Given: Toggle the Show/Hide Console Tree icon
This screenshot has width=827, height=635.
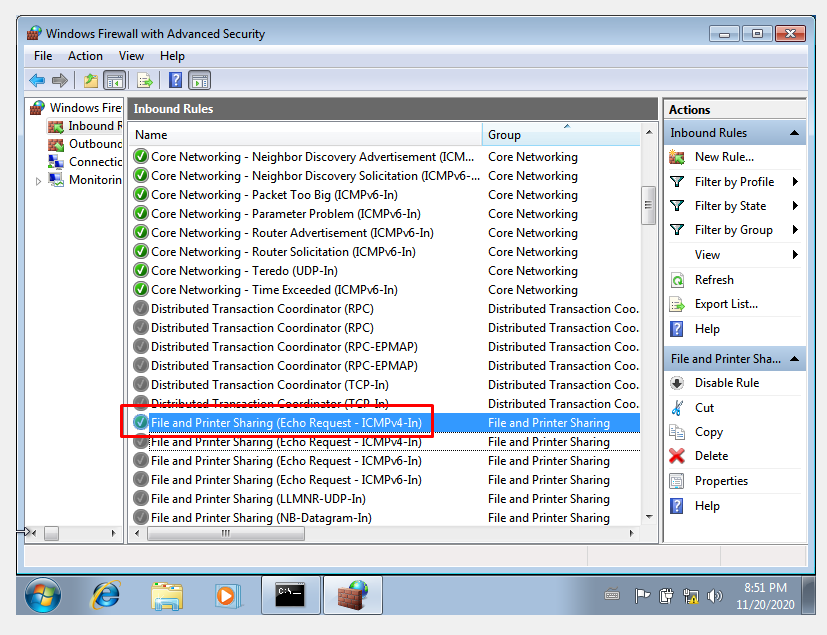Looking at the screenshot, I should click(114, 81).
